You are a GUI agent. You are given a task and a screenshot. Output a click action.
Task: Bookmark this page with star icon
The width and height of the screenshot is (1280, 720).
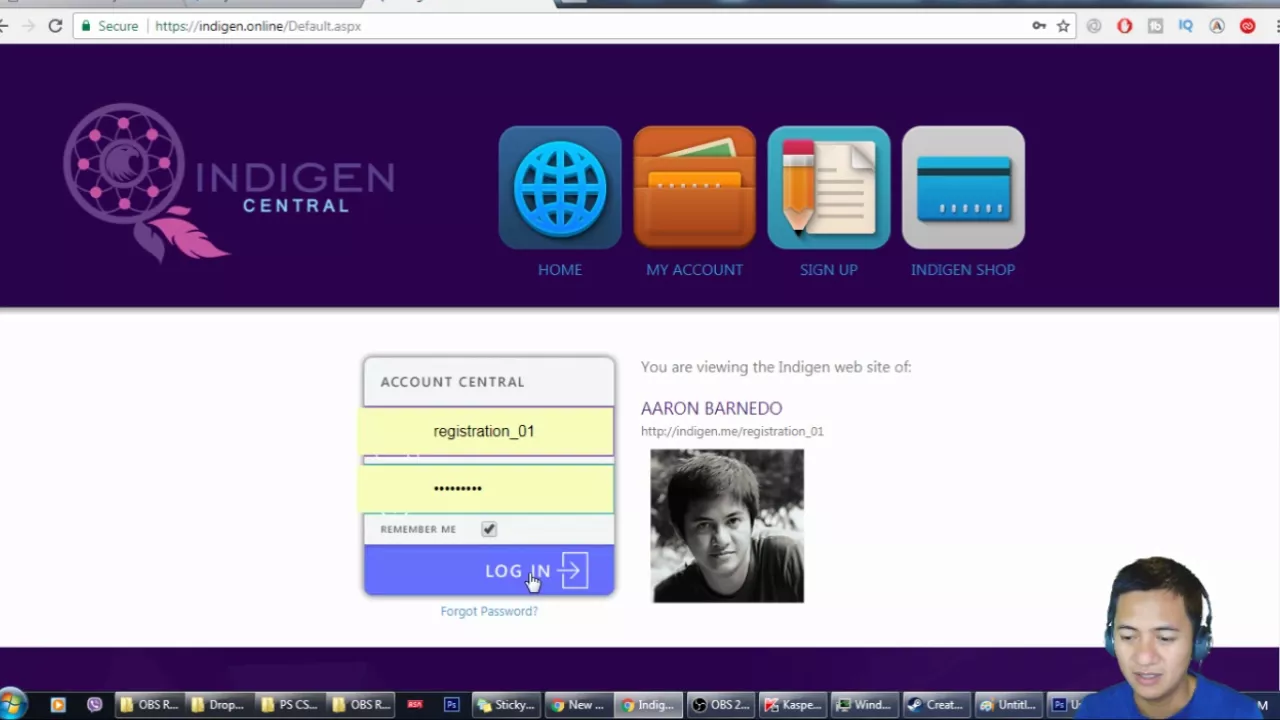1063,26
